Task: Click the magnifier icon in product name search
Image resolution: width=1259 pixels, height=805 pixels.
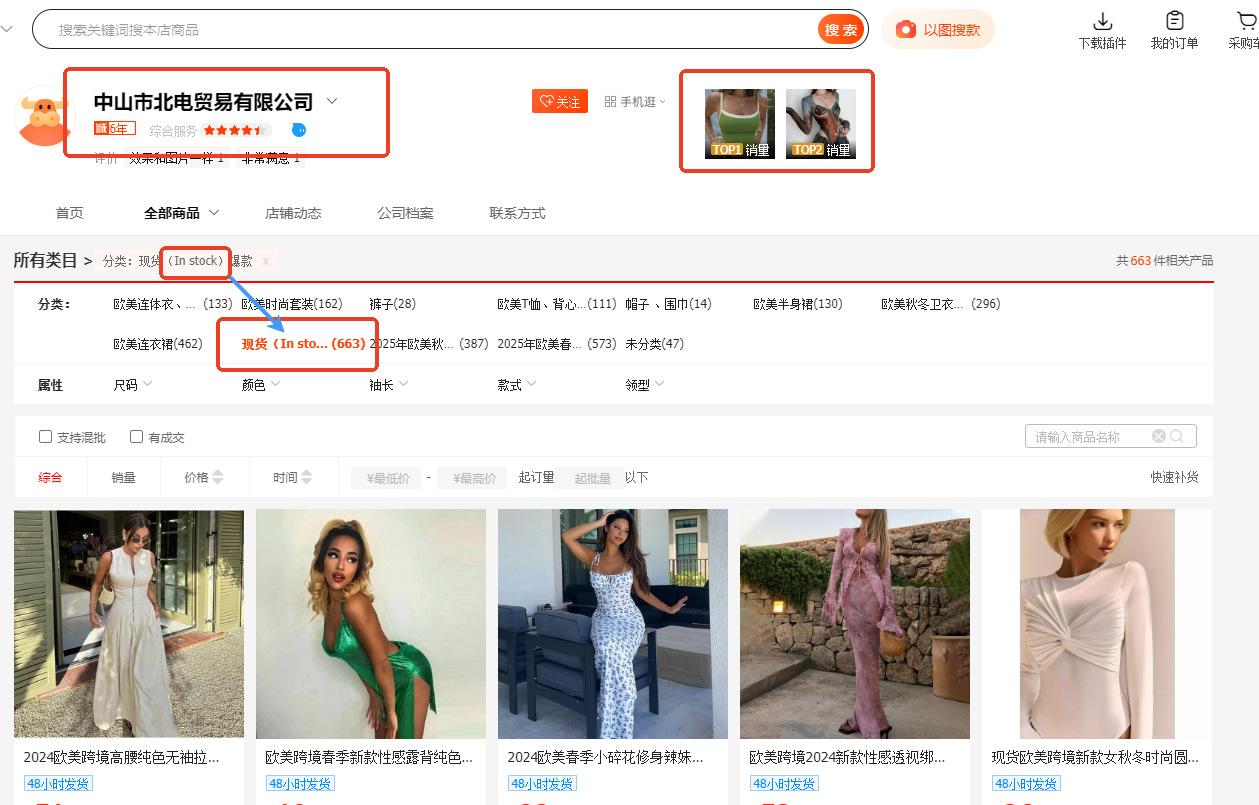Action: (x=1178, y=436)
